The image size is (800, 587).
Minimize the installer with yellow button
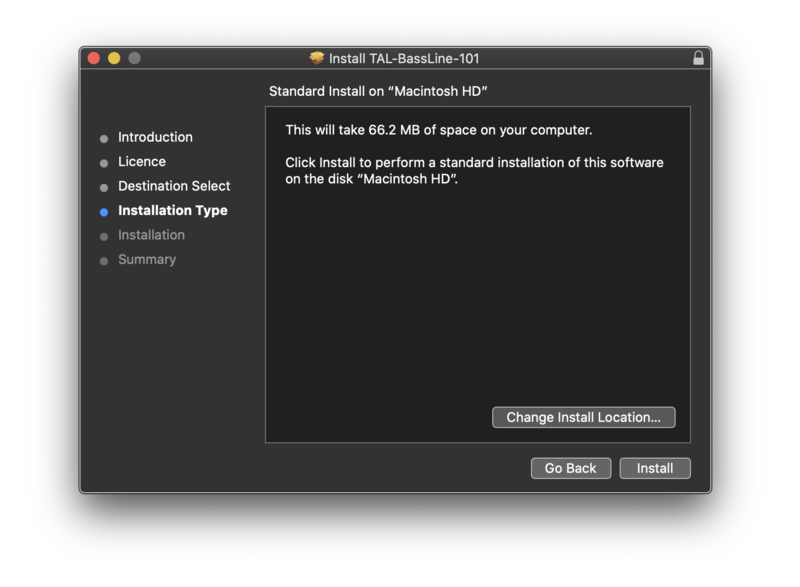point(114,58)
